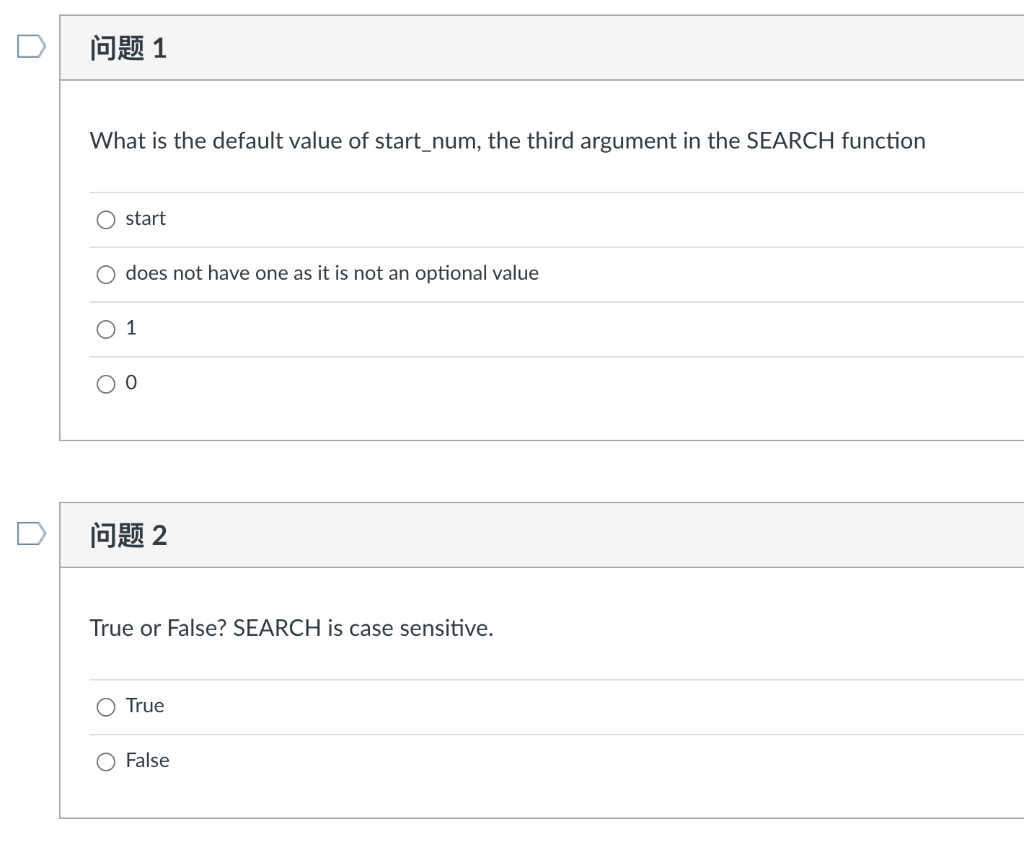Click the '1' answer label text
The image size is (1024, 855).
point(131,328)
